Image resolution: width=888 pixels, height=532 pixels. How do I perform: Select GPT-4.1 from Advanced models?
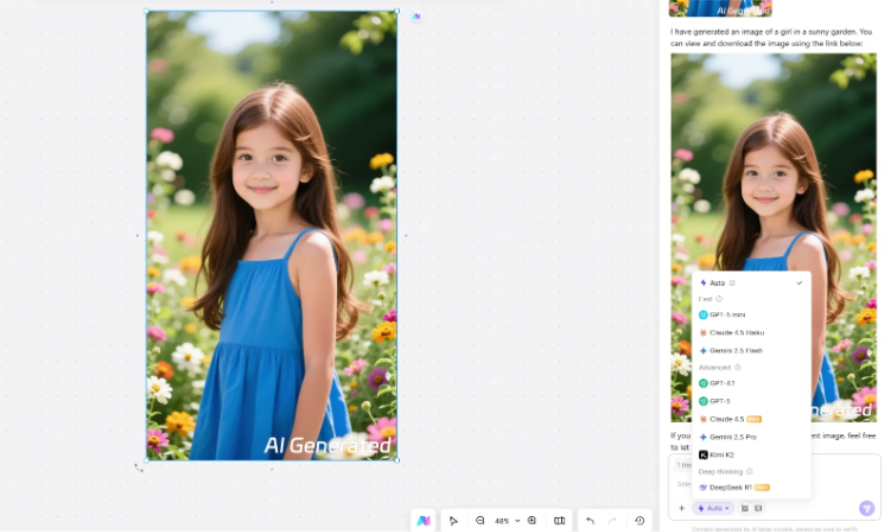click(751, 384)
